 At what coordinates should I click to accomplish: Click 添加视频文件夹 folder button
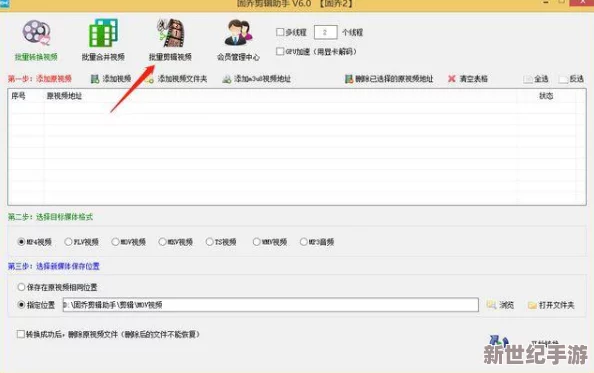click(177, 79)
